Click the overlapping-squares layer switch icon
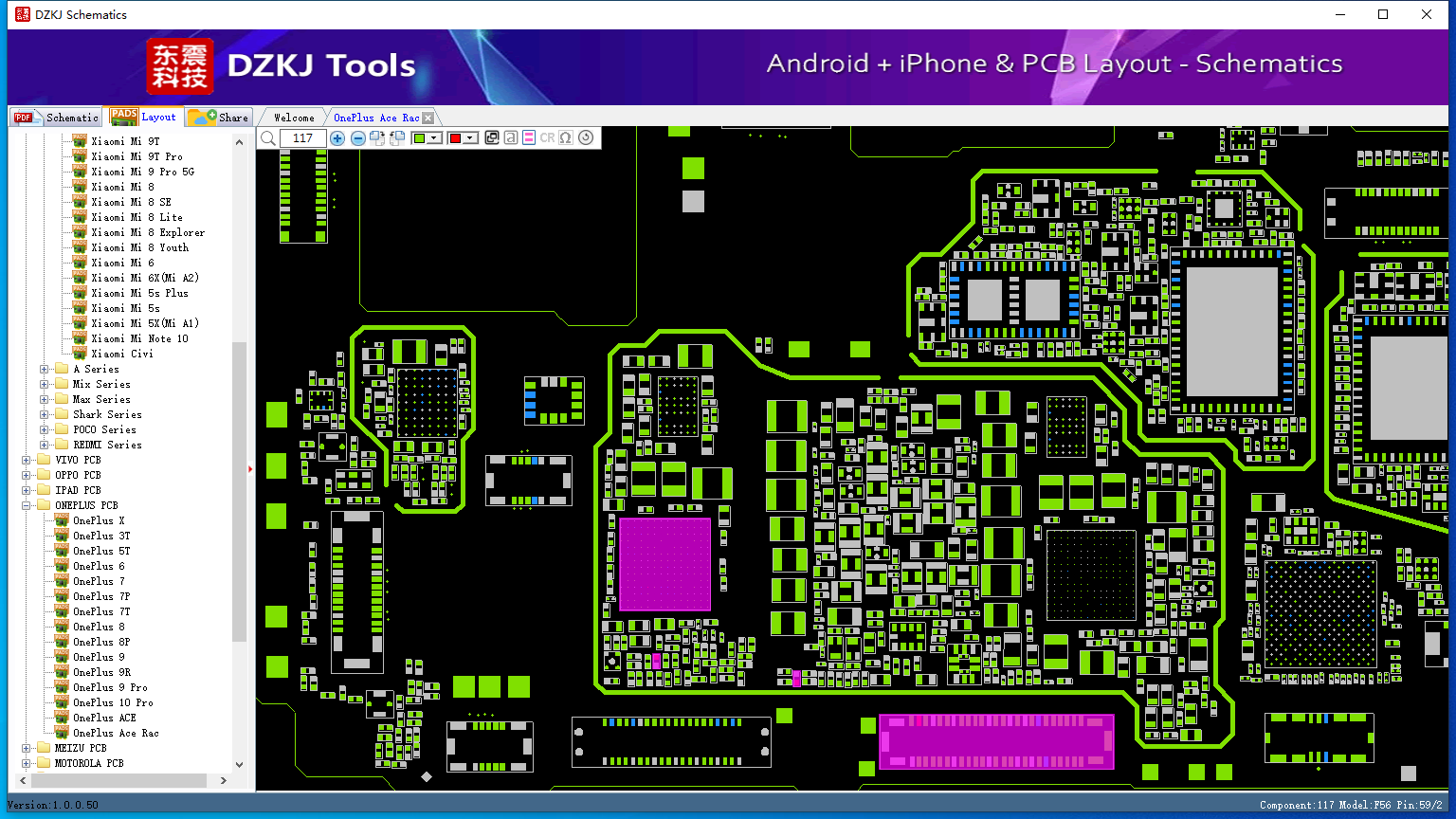The image size is (1456, 819). pyautogui.click(x=492, y=138)
